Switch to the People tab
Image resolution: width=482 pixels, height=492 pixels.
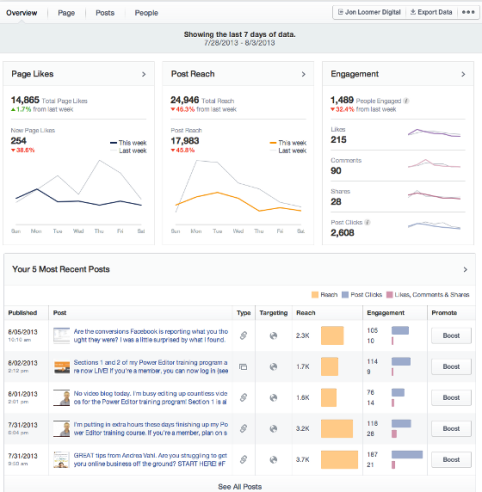[x=146, y=13]
